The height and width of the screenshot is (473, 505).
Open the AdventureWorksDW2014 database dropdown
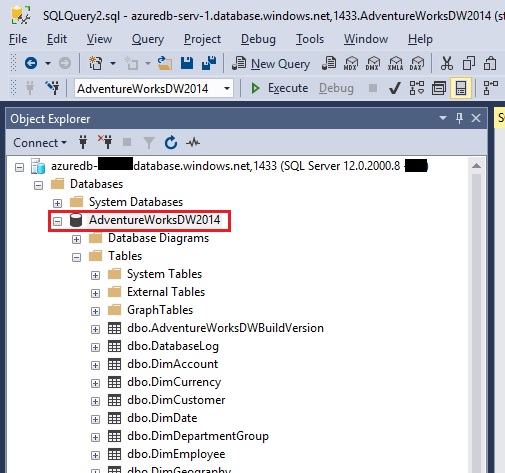pyautogui.click(x=227, y=88)
